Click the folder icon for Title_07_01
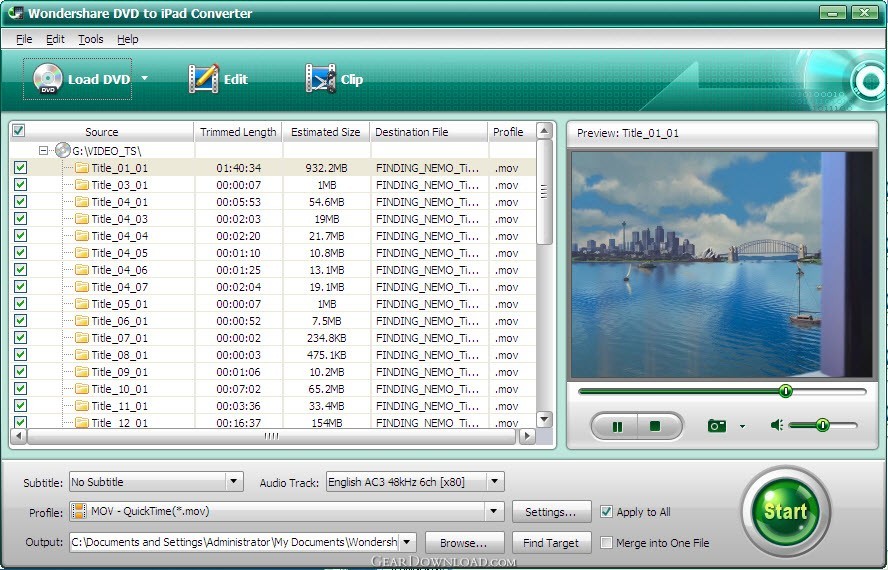The height and width of the screenshot is (570, 888). click(82, 338)
